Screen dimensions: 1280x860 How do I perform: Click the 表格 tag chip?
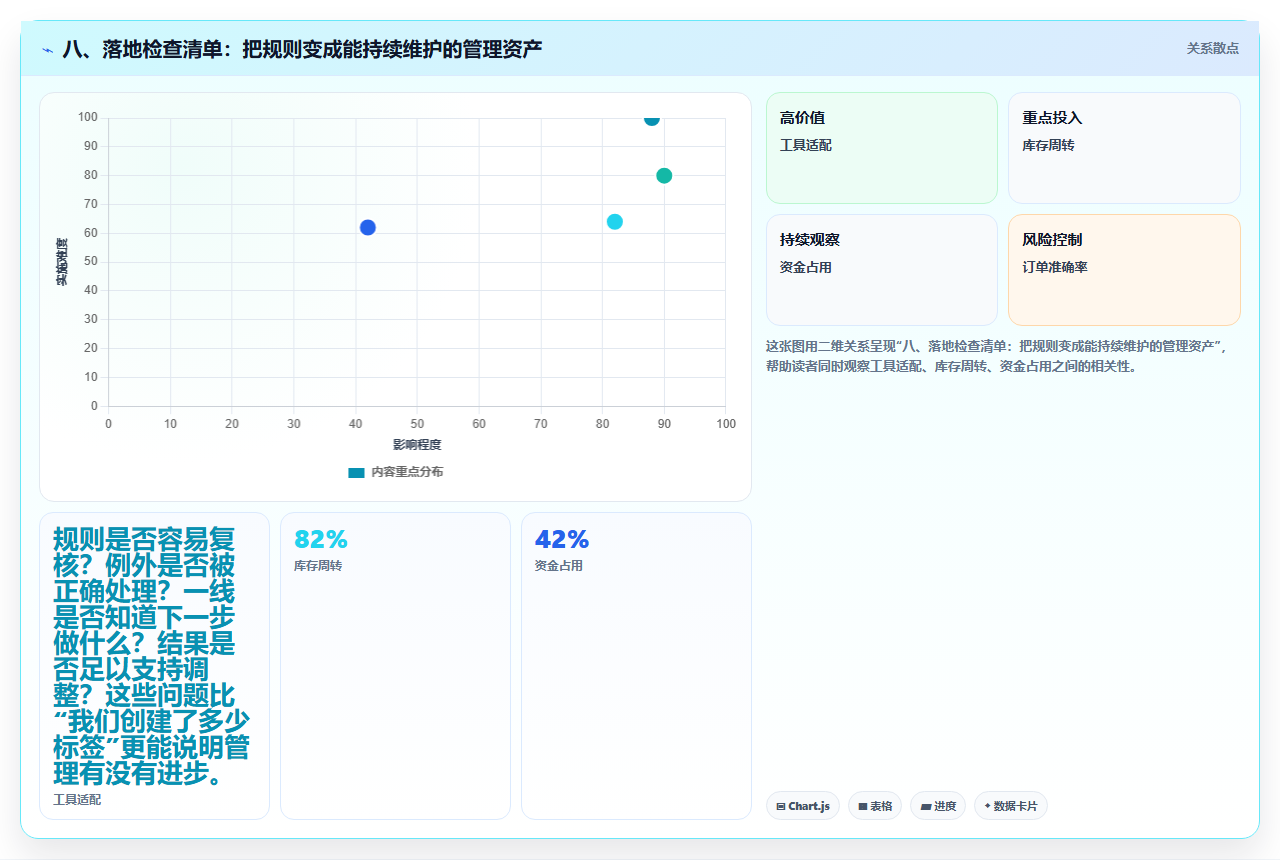point(875,806)
